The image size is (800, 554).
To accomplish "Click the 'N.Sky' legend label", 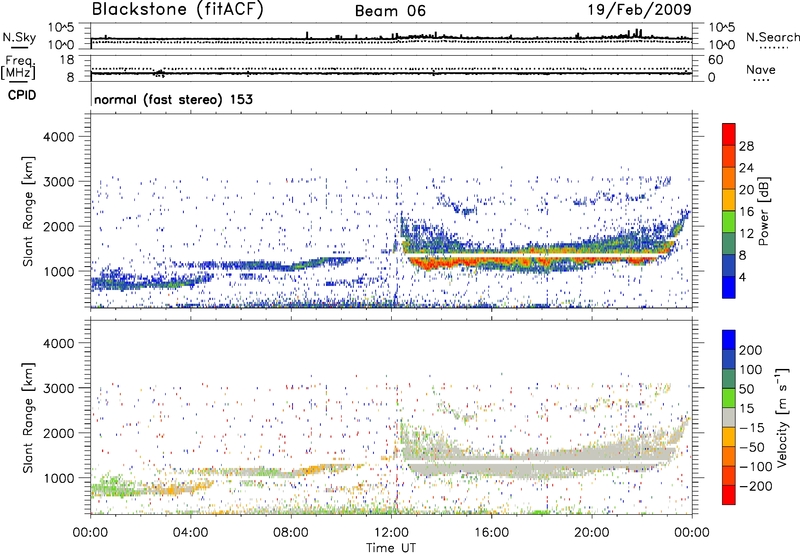I will point(19,37).
